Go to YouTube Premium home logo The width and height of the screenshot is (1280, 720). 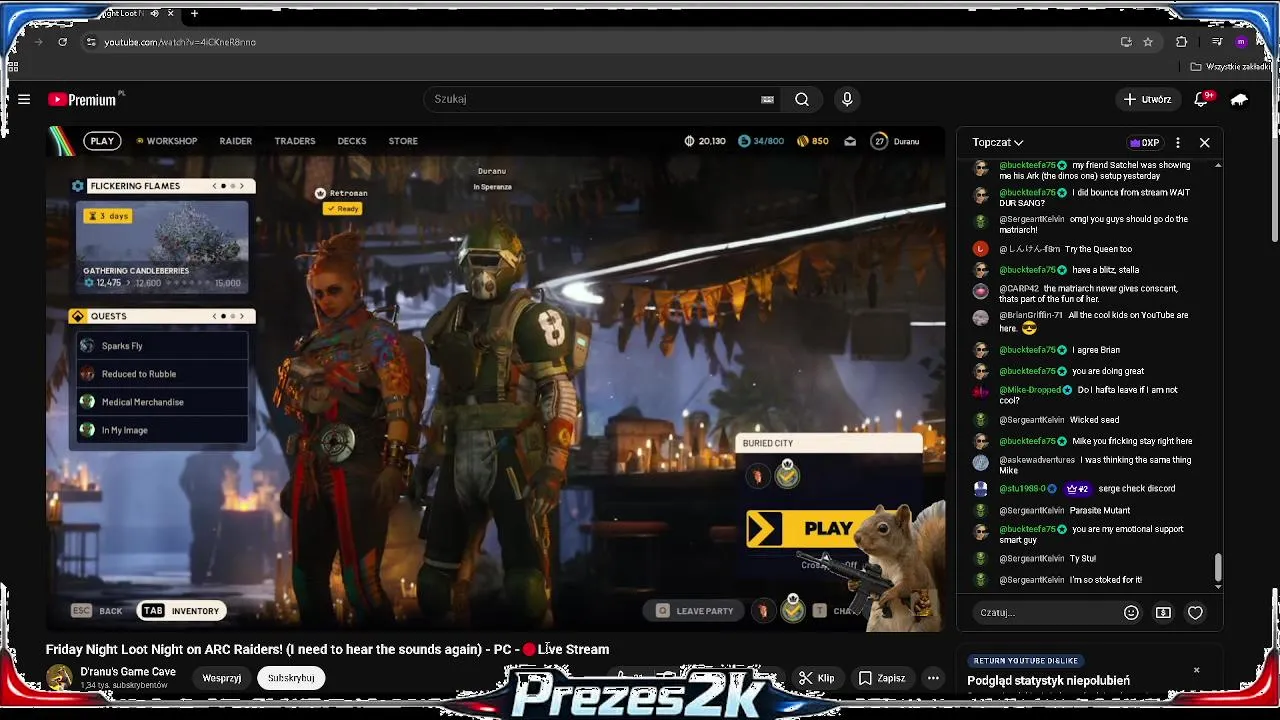(x=81, y=99)
